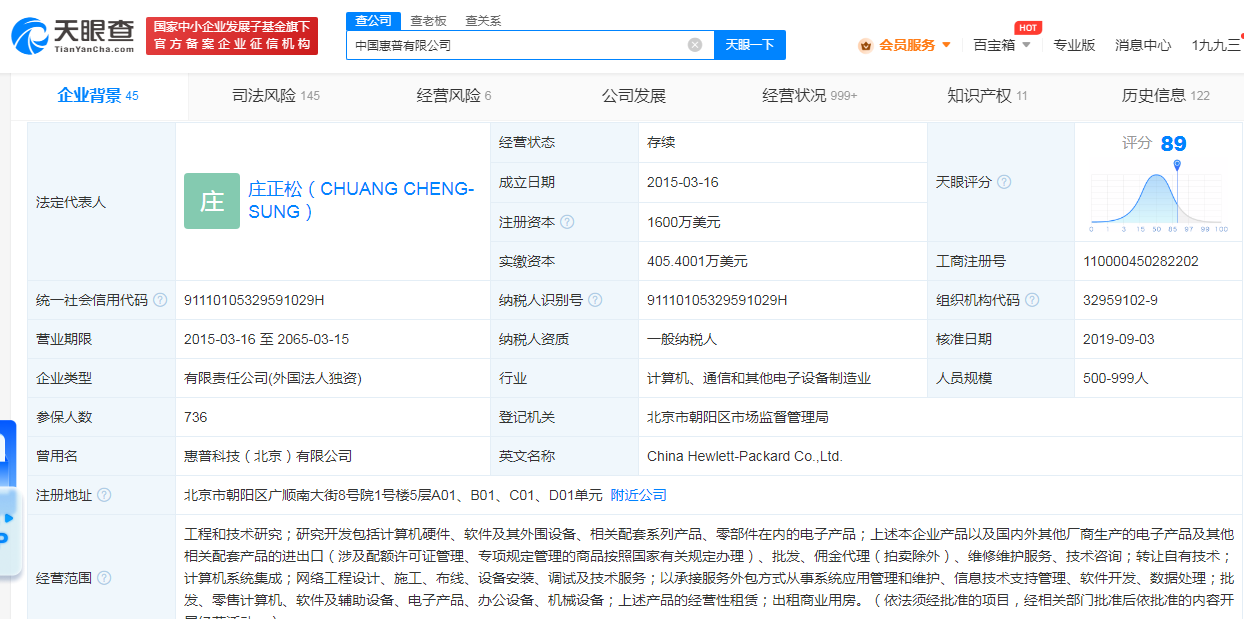This screenshot has height=619, width=1244.
Task: Open the 历史信息 tab
Action: [1166, 96]
